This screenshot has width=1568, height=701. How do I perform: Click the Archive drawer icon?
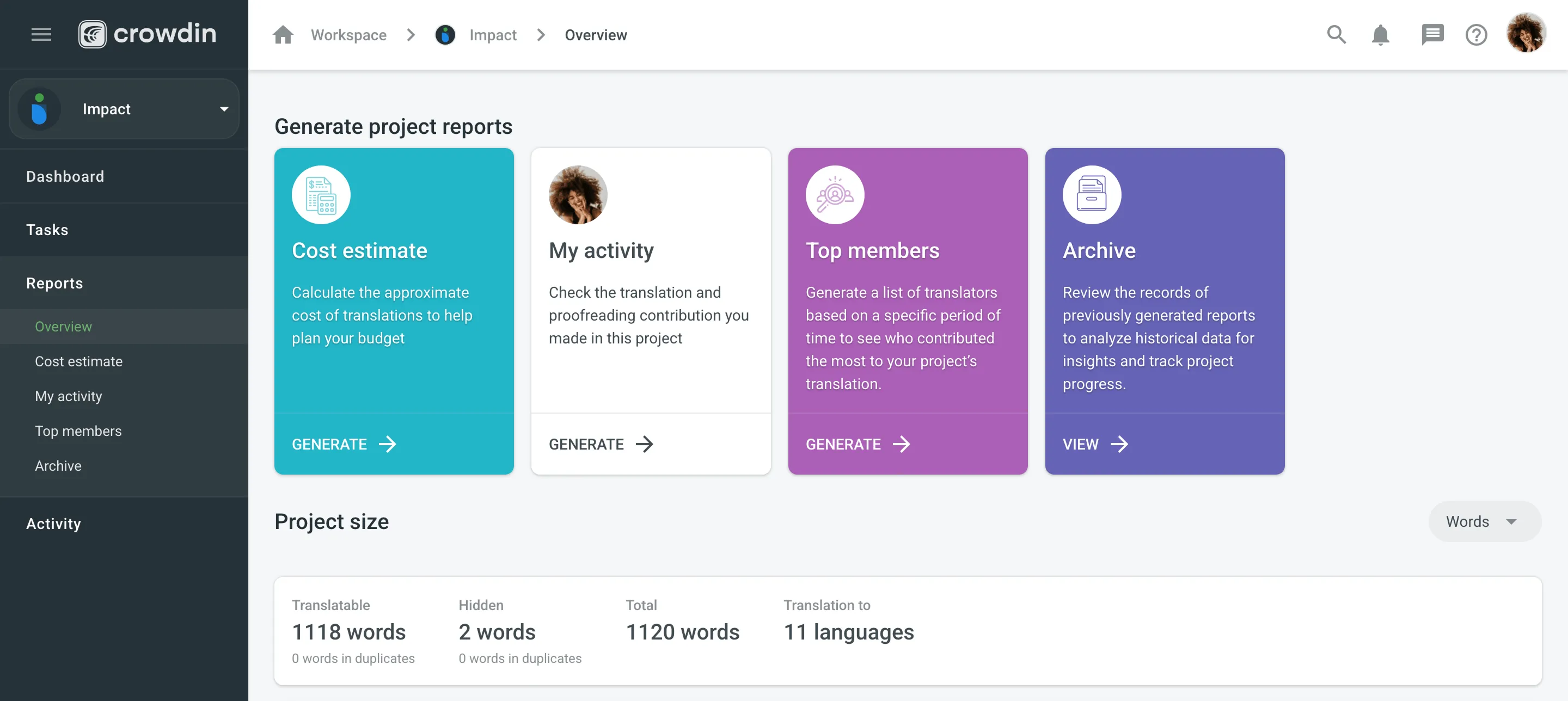point(1092,195)
